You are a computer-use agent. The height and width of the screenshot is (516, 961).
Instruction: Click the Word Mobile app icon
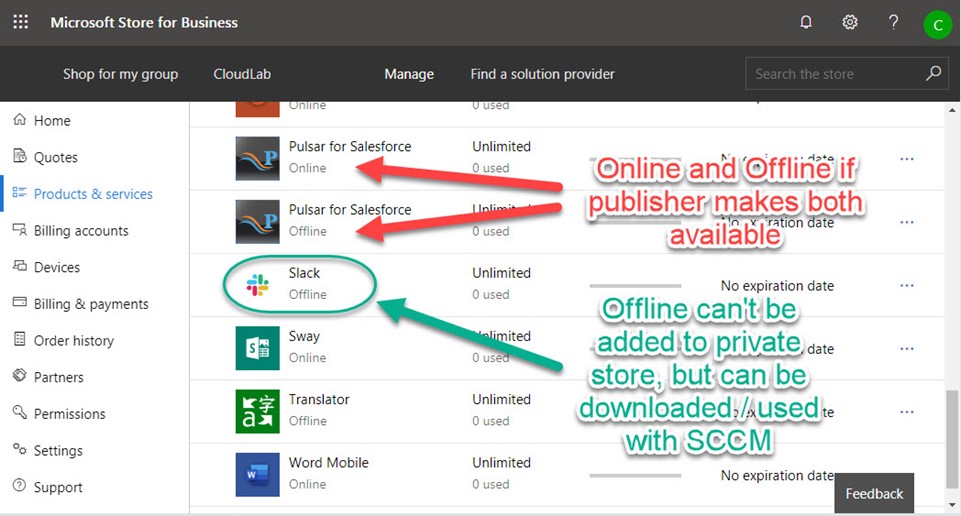click(x=257, y=474)
